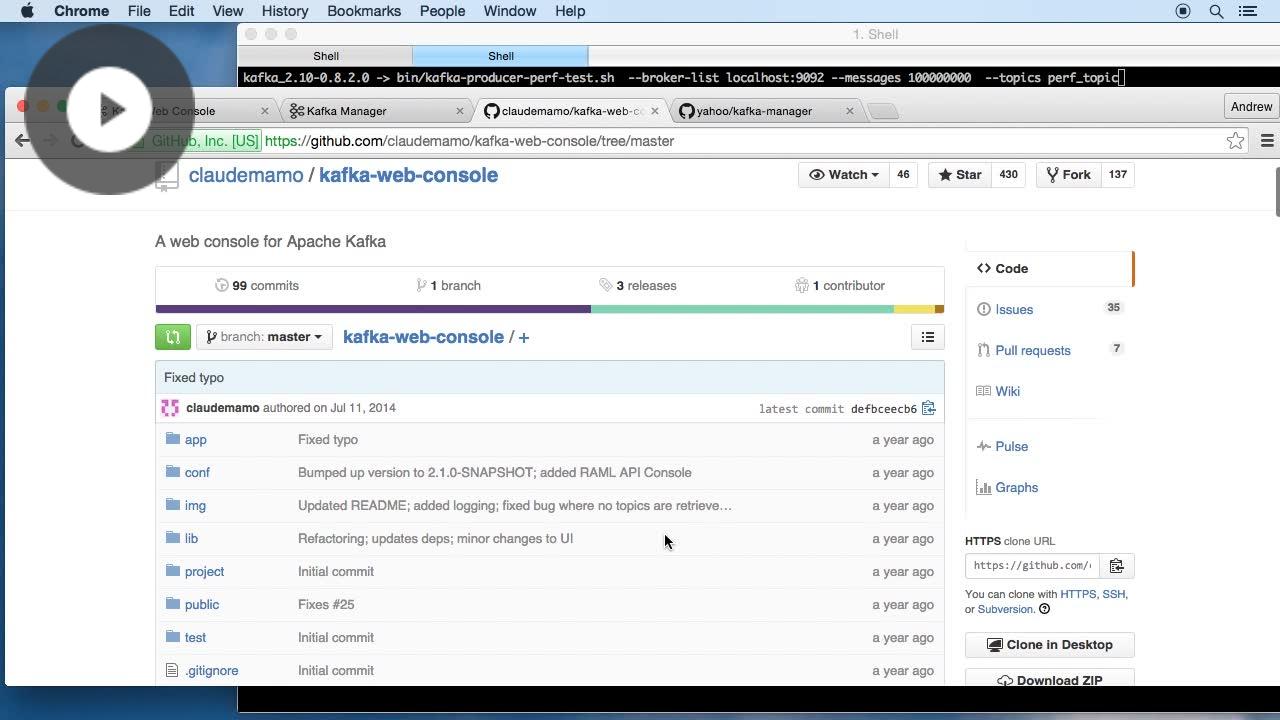The image size is (1280, 720).
Task: Bookmark this page with the star icon
Action: coord(1236,141)
